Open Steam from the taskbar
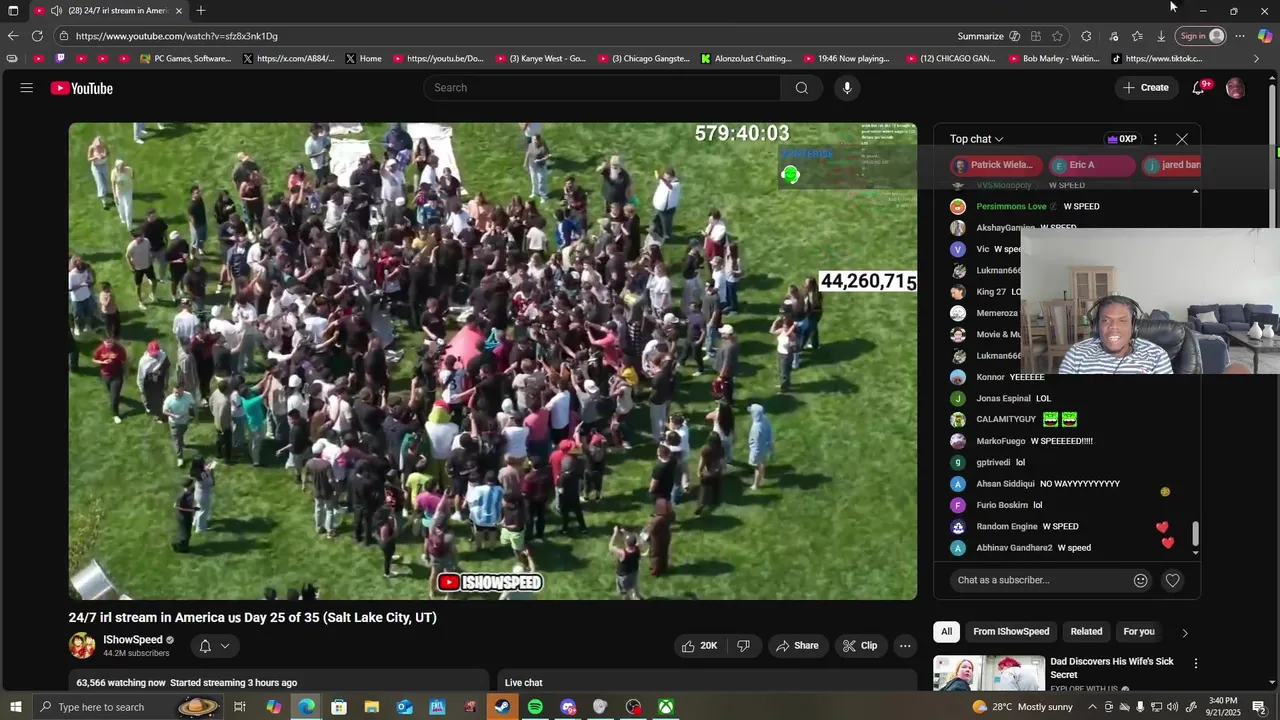Screen dimensions: 1280x720 coord(502,707)
